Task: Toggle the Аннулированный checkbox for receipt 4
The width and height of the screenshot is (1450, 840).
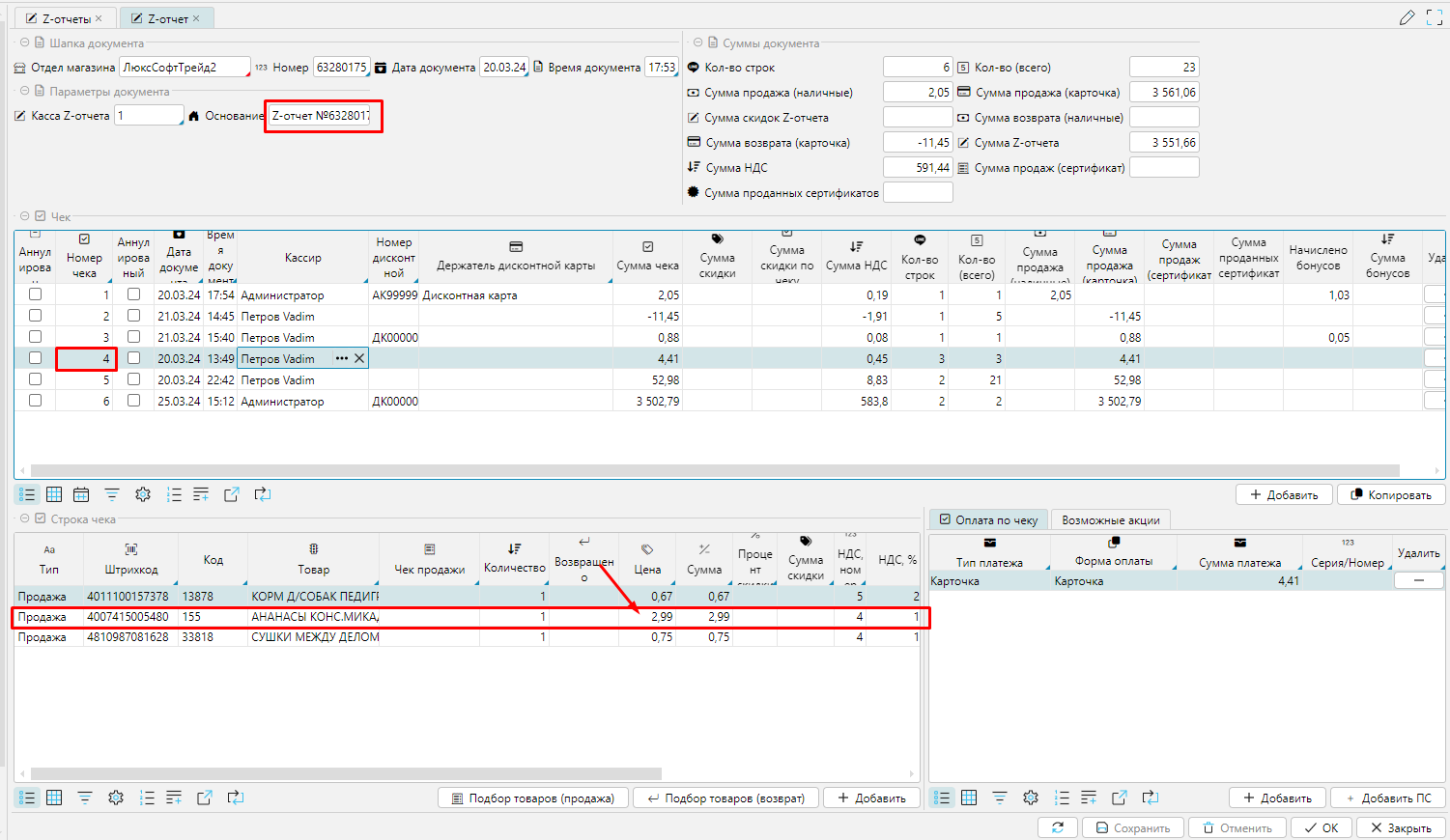Action: click(133, 358)
